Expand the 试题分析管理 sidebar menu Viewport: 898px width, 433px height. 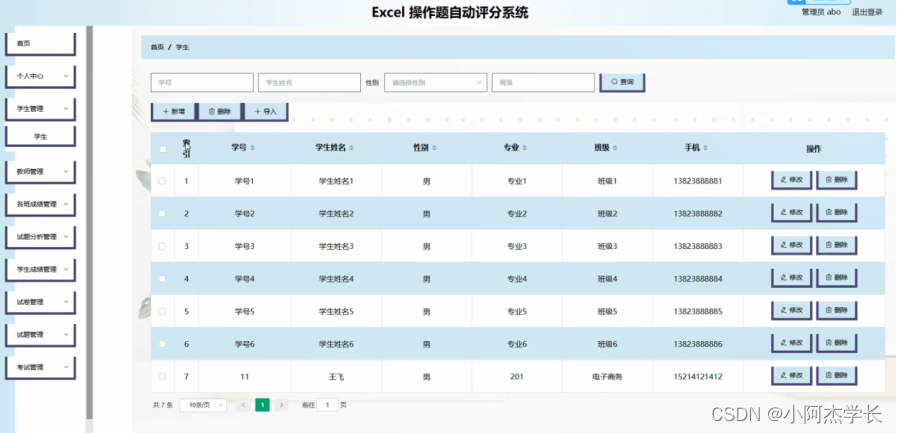tap(40, 237)
